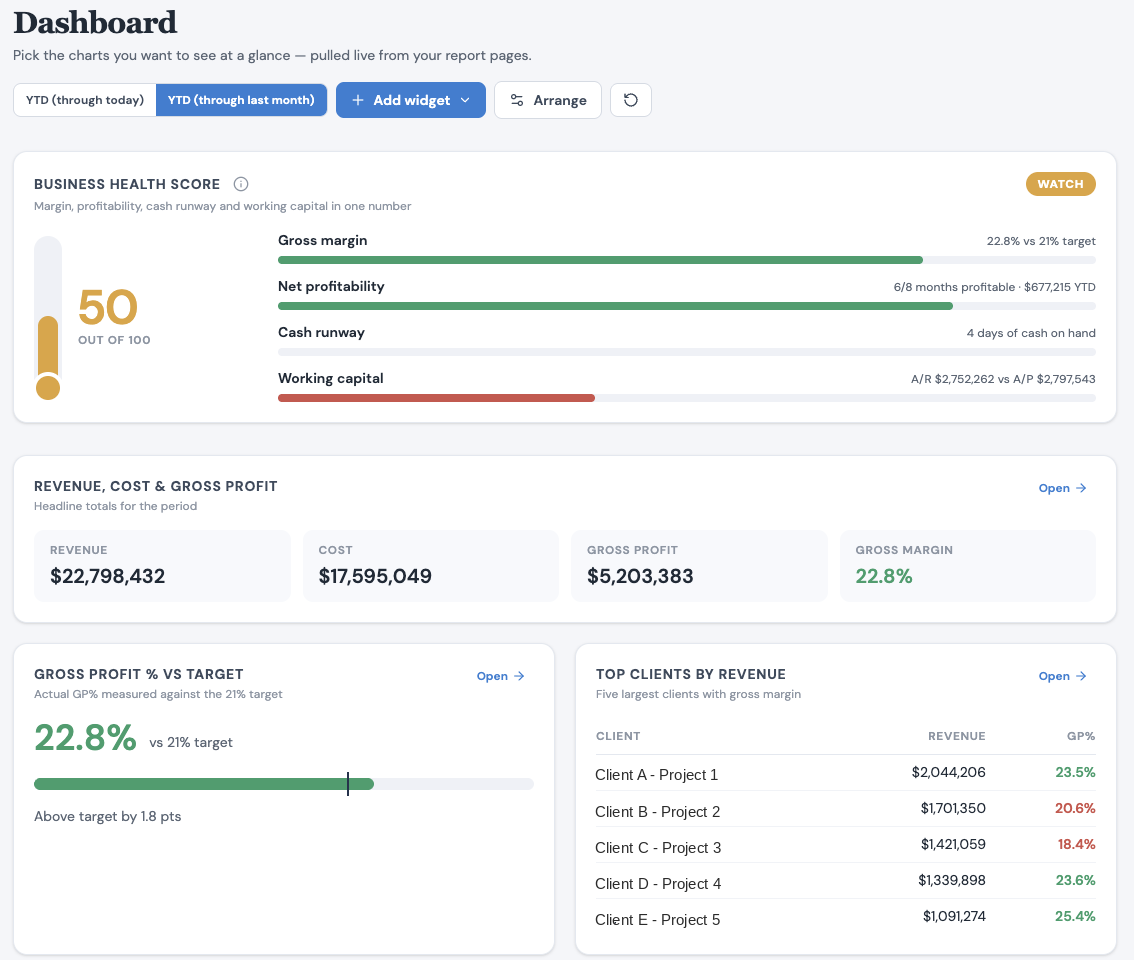Select YTD (through today) period

85,100
